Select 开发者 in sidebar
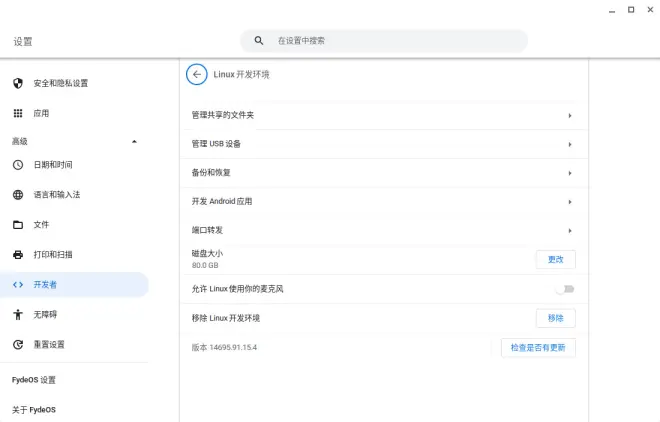The width and height of the screenshot is (660, 422). click(x=75, y=284)
